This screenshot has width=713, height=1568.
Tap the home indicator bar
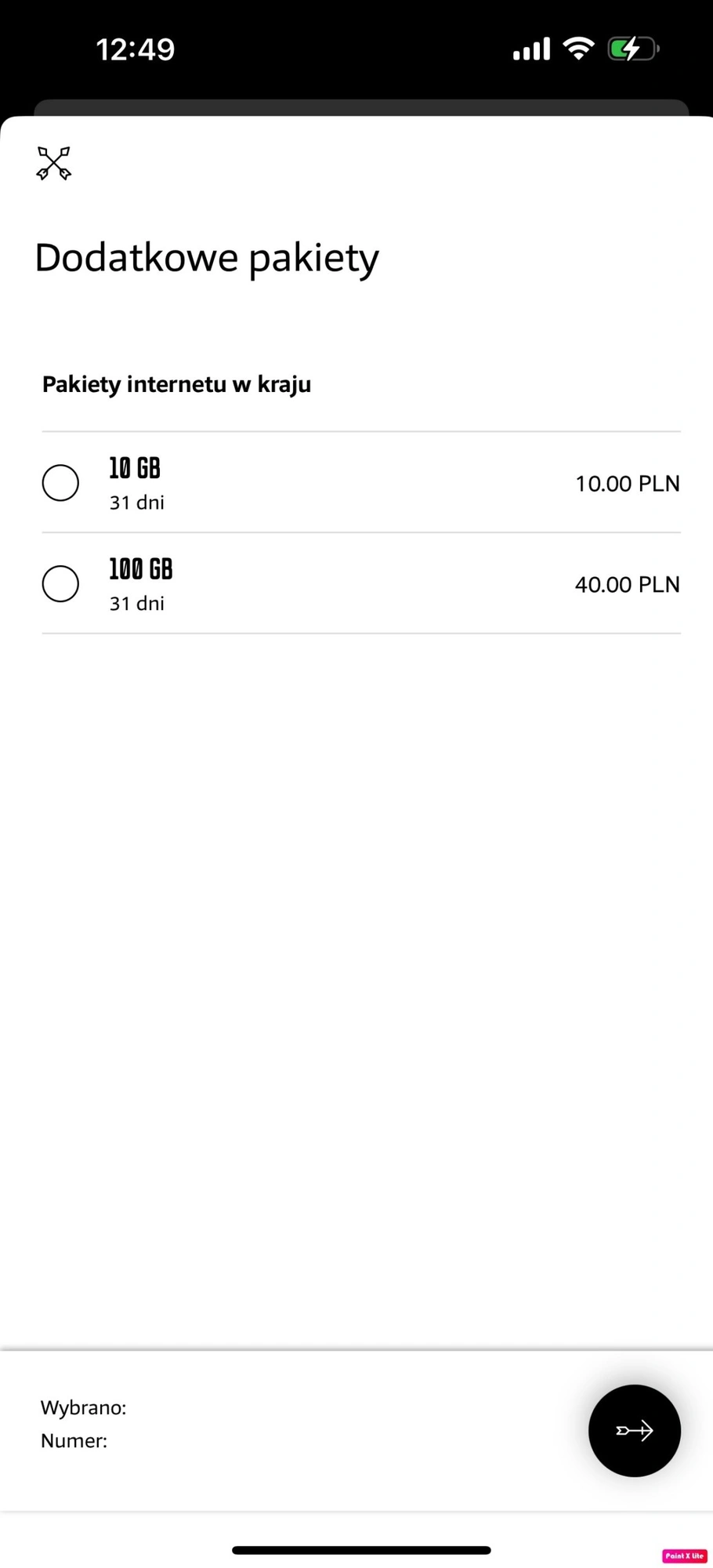(361, 1550)
